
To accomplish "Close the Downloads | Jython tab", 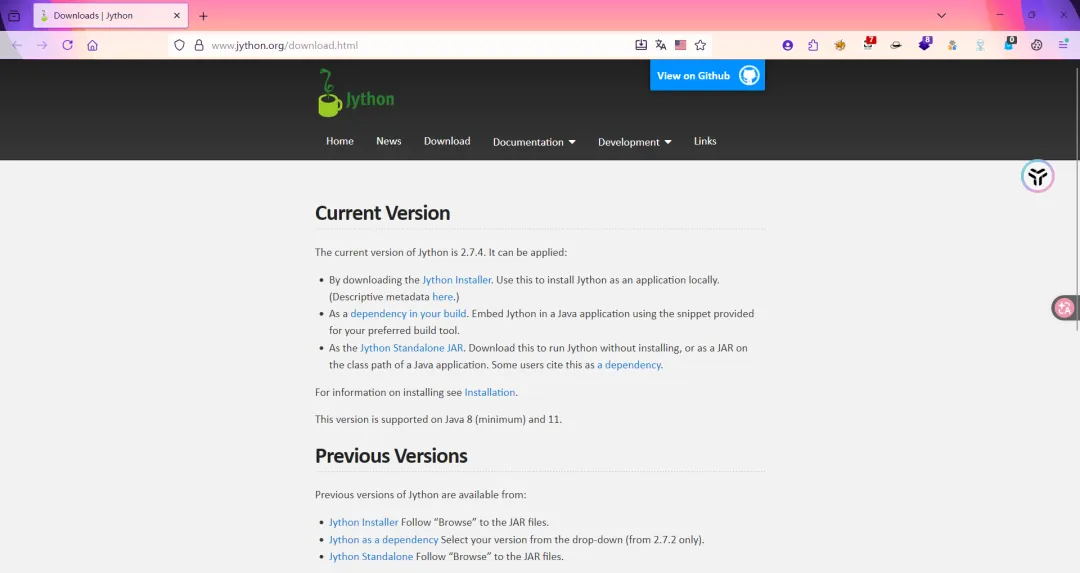I will coord(177,16).
